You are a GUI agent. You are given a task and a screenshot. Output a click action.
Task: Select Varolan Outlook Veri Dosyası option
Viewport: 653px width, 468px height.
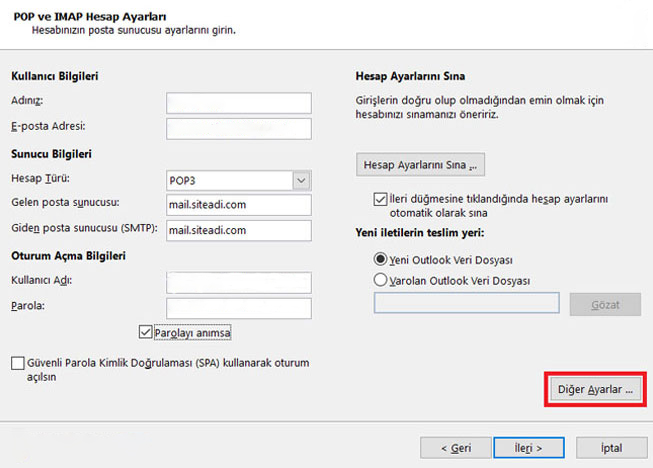tap(380, 280)
